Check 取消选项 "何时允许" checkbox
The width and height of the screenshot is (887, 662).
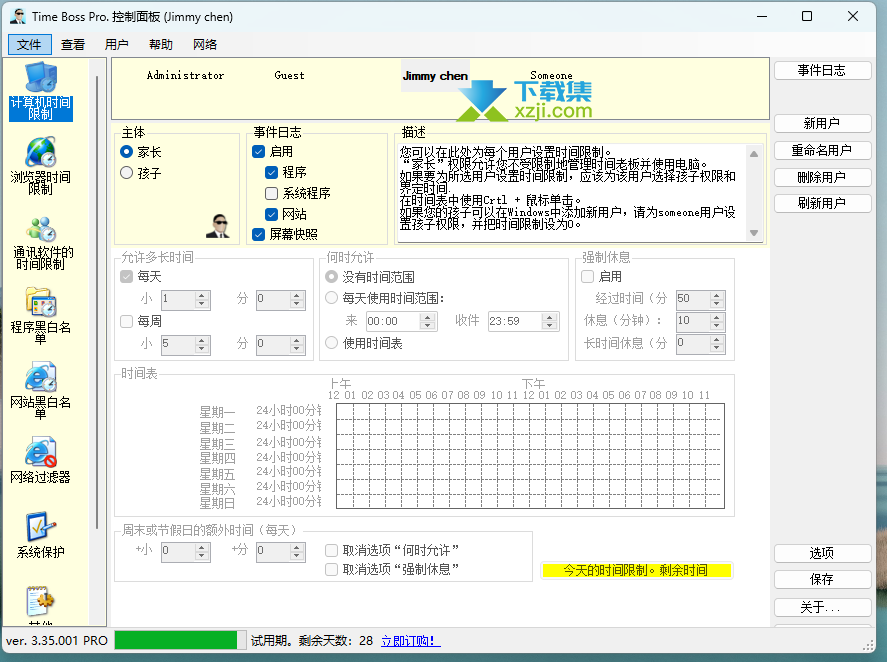pyautogui.click(x=331, y=550)
